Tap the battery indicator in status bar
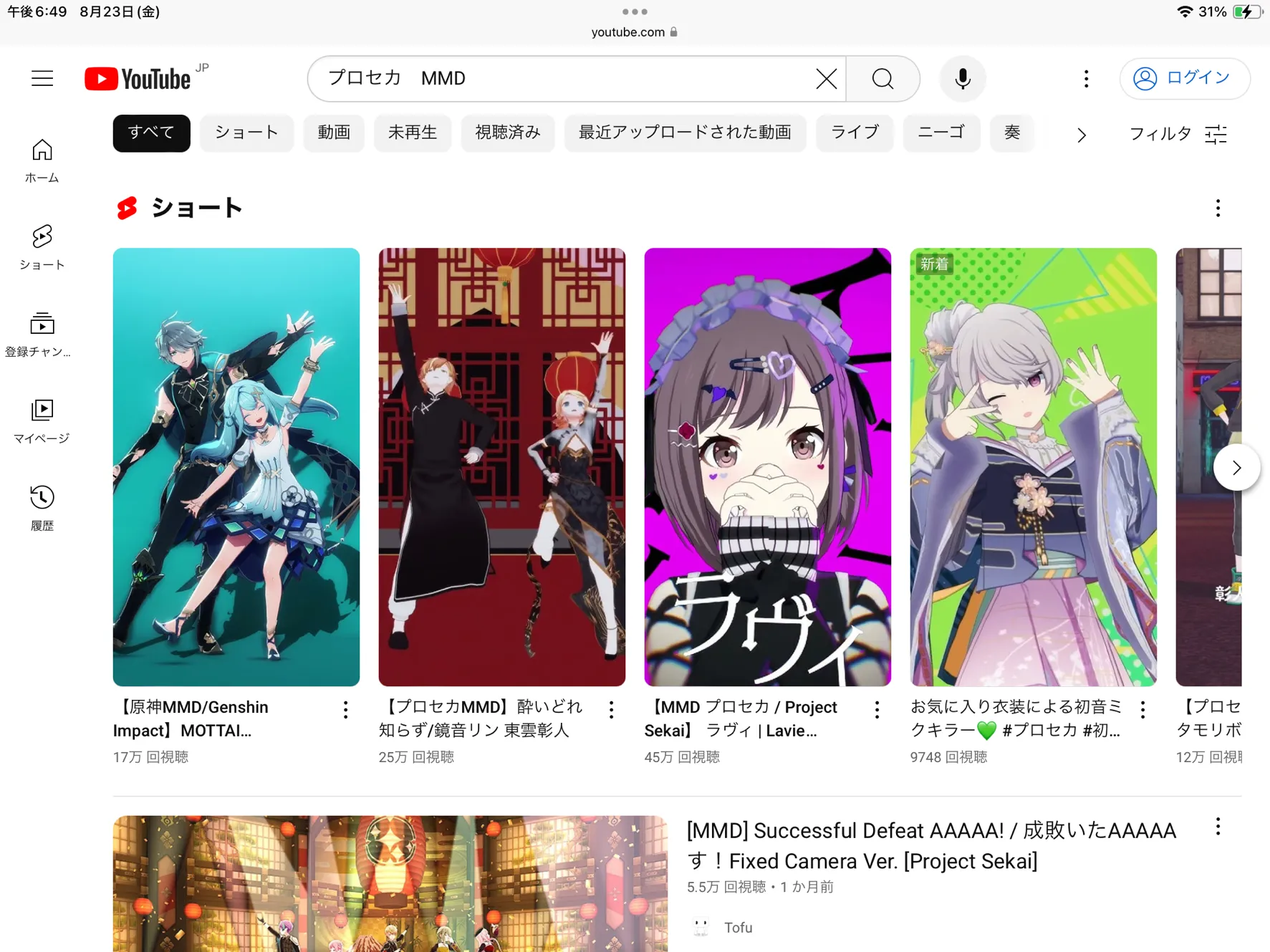The height and width of the screenshot is (952, 1270). click(x=1246, y=11)
